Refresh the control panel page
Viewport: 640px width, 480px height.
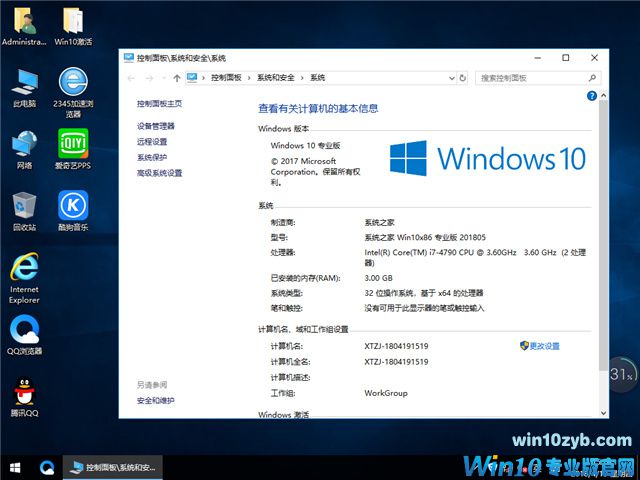point(462,78)
